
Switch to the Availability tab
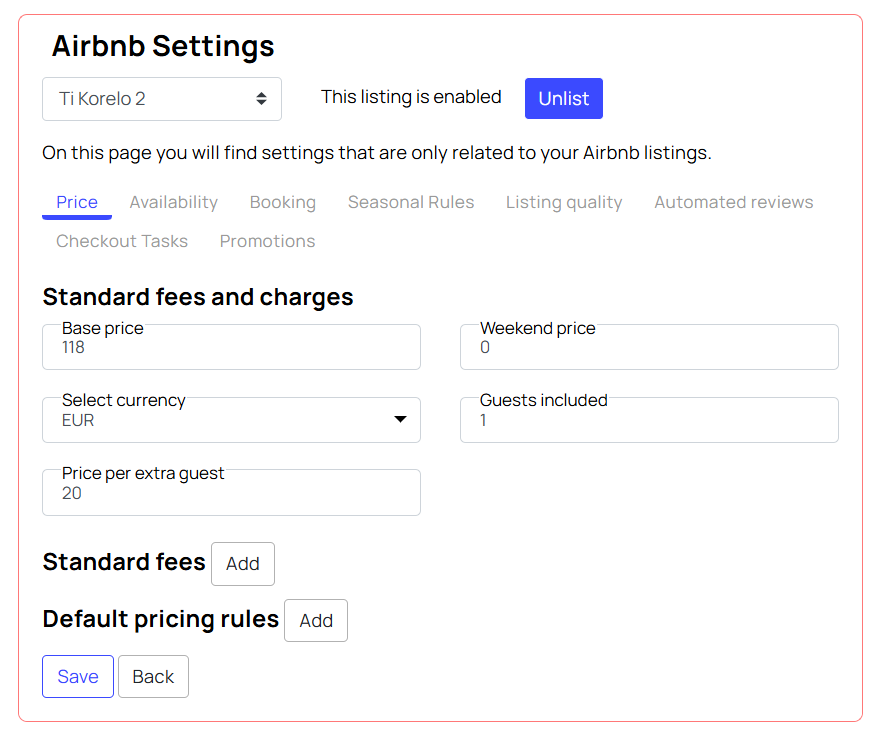click(x=174, y=202)
